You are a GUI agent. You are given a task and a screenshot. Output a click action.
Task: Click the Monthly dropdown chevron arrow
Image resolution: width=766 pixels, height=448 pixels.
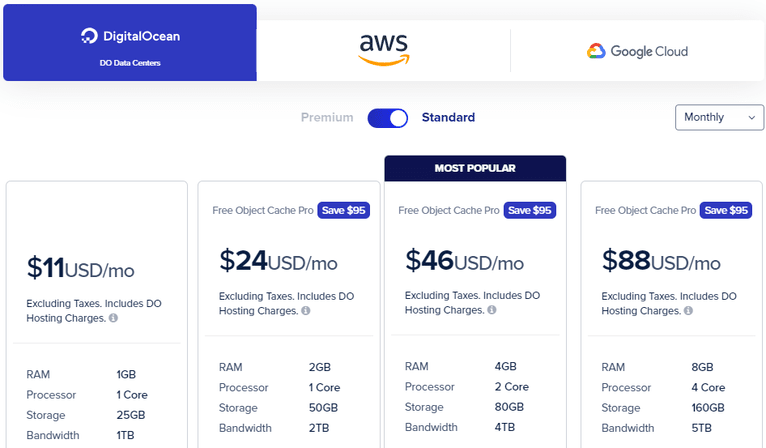pyautogui.click(x=751, y=118)
